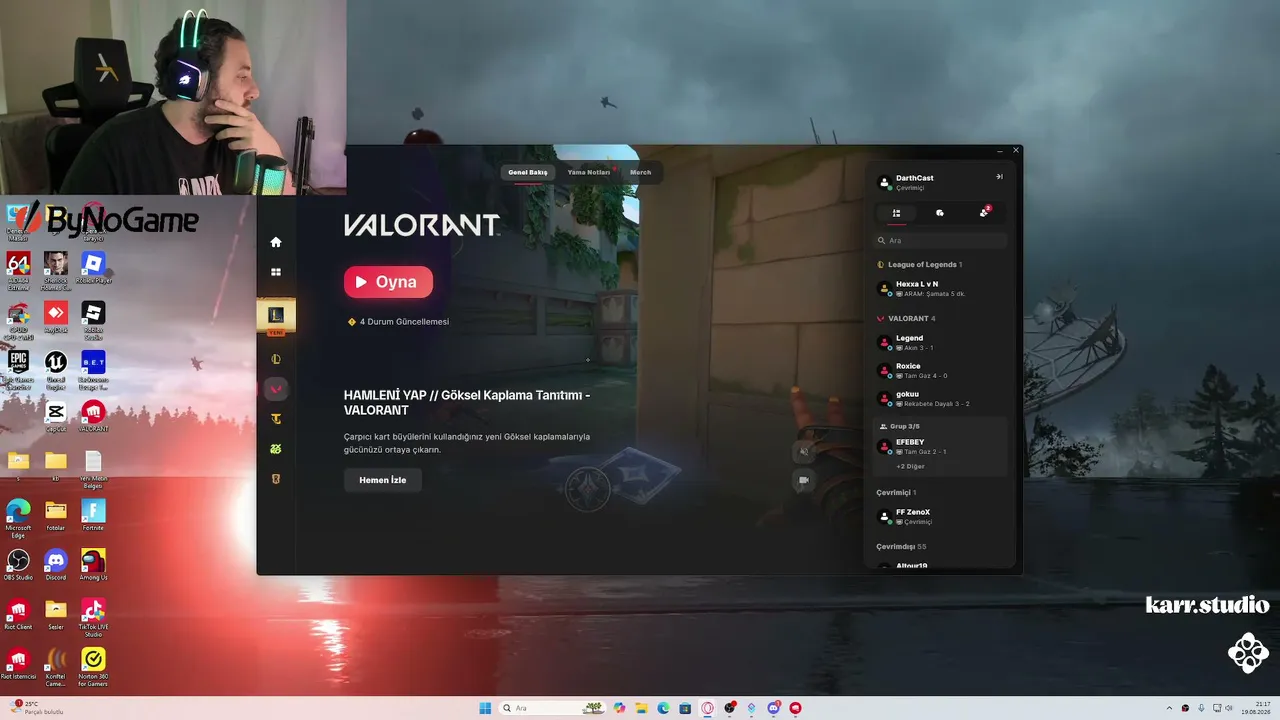Open the Sesler folder on desktop
This screenshot has width=1280, height=720.
click(56, 614)
